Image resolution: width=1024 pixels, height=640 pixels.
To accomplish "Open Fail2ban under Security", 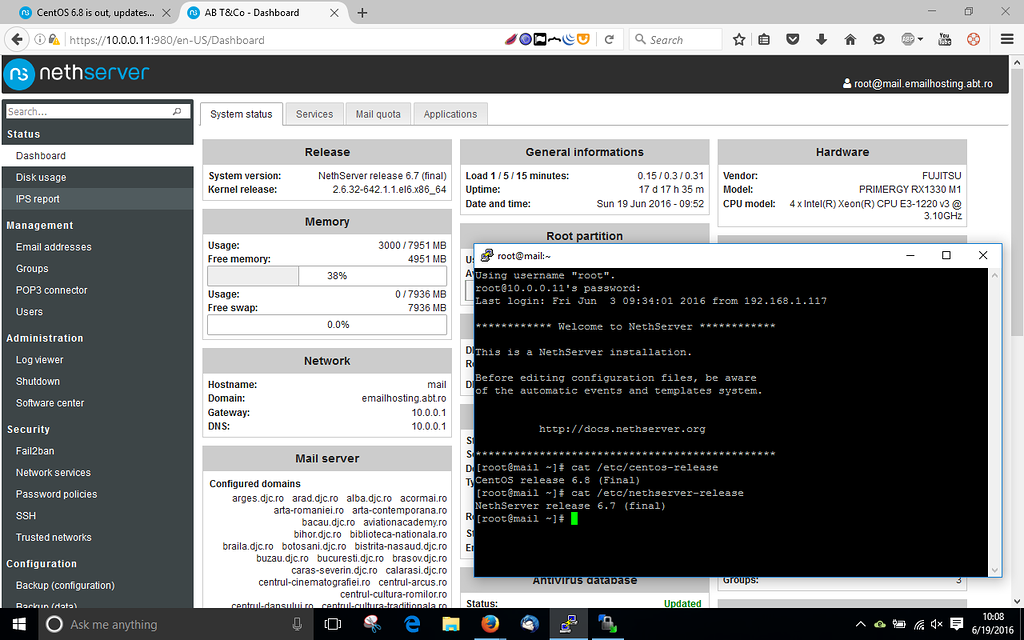I will point(34,451).
